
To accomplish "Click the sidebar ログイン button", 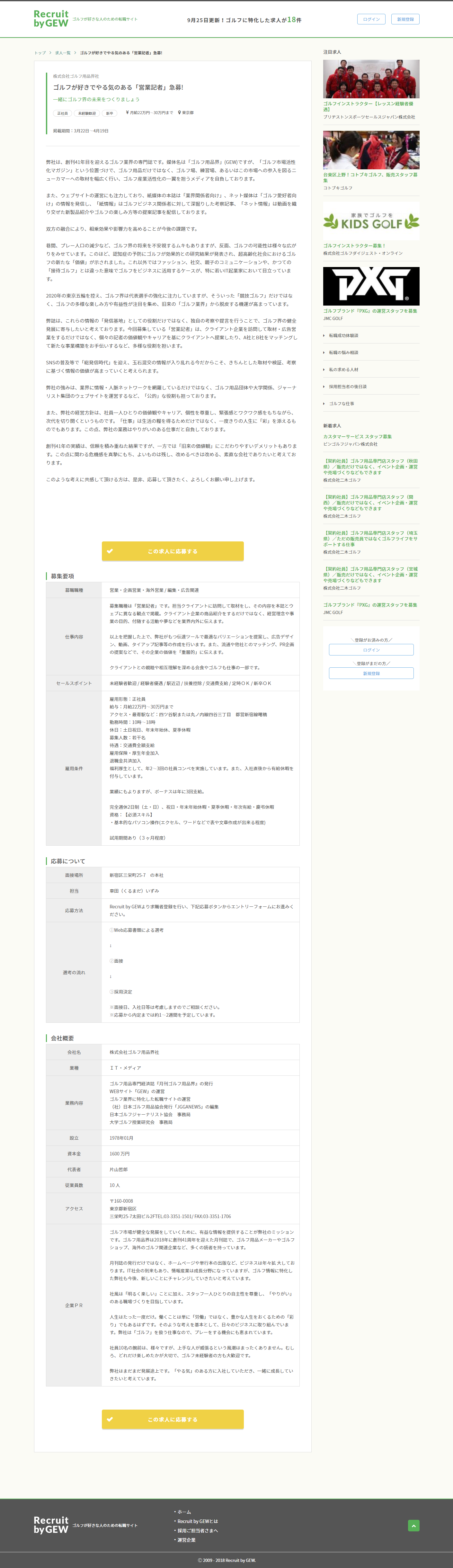I will [371, 650].
